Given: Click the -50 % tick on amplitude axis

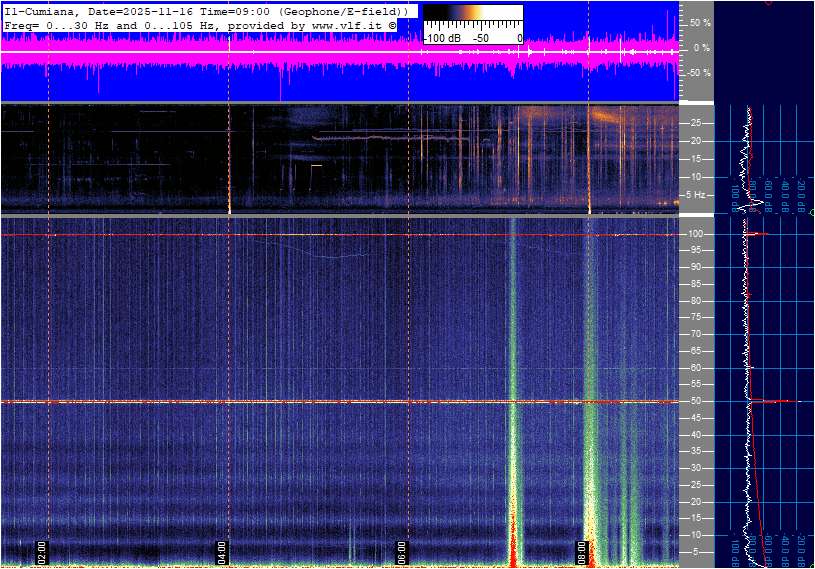Looking at the screenshot, I should 699,73.
